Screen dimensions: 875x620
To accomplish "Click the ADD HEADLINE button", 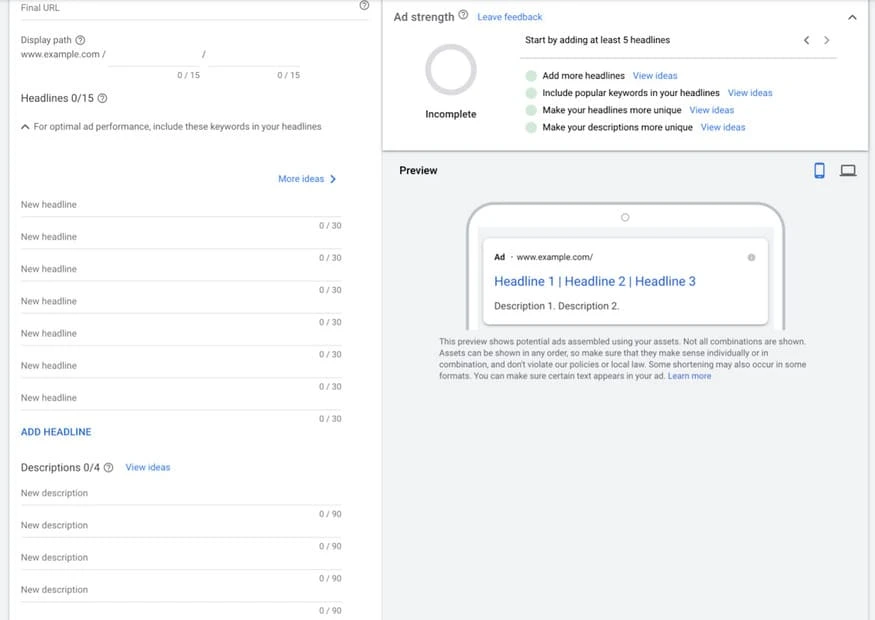I will pyautogui.click(x=56, y=431).
